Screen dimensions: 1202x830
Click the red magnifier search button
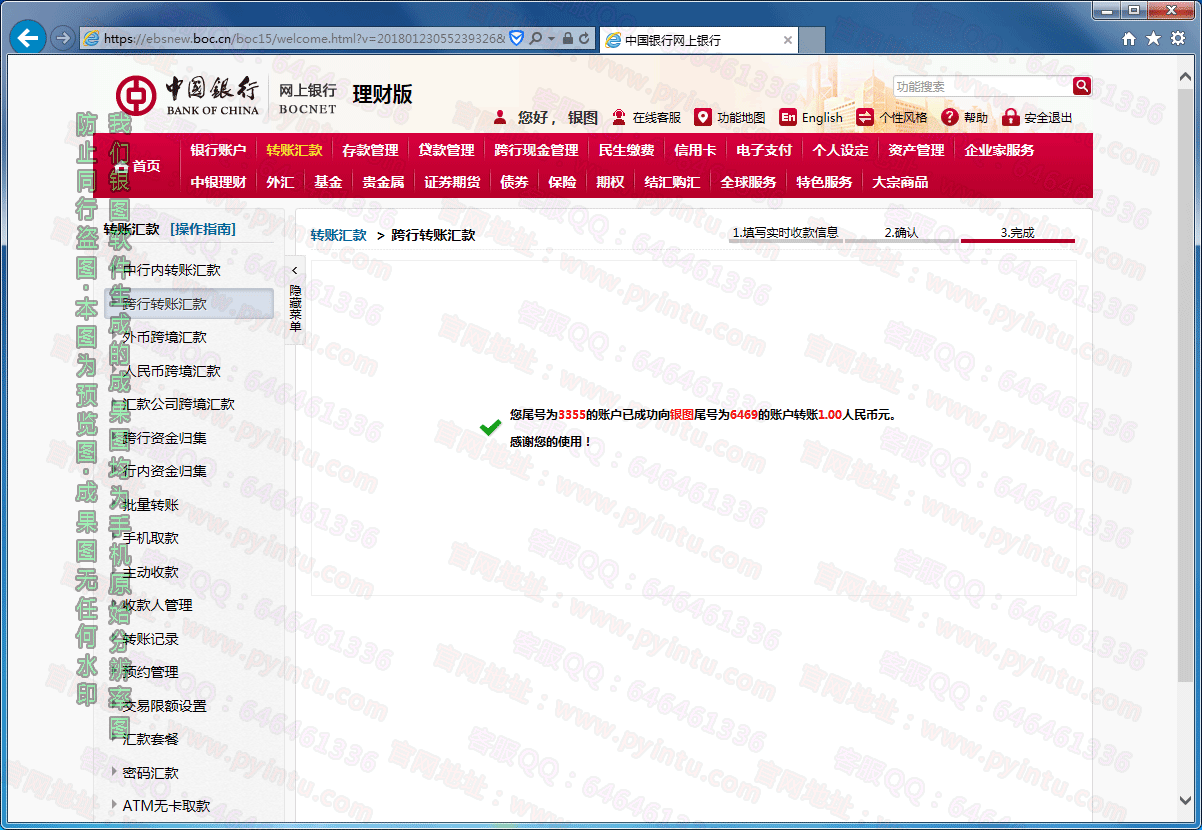click(1082, 86)
